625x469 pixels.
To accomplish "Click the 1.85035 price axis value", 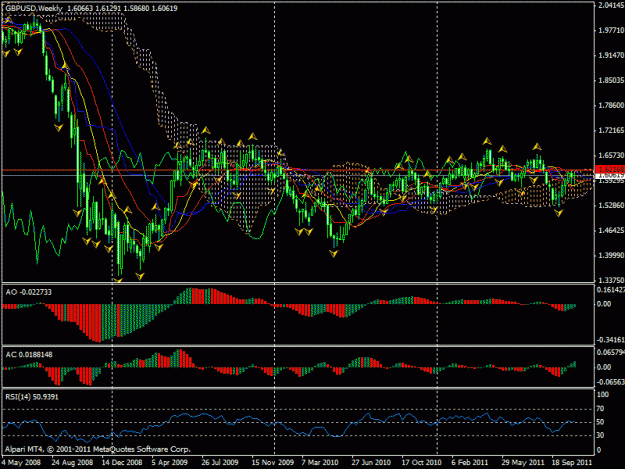I will click(x=611, y=80).
